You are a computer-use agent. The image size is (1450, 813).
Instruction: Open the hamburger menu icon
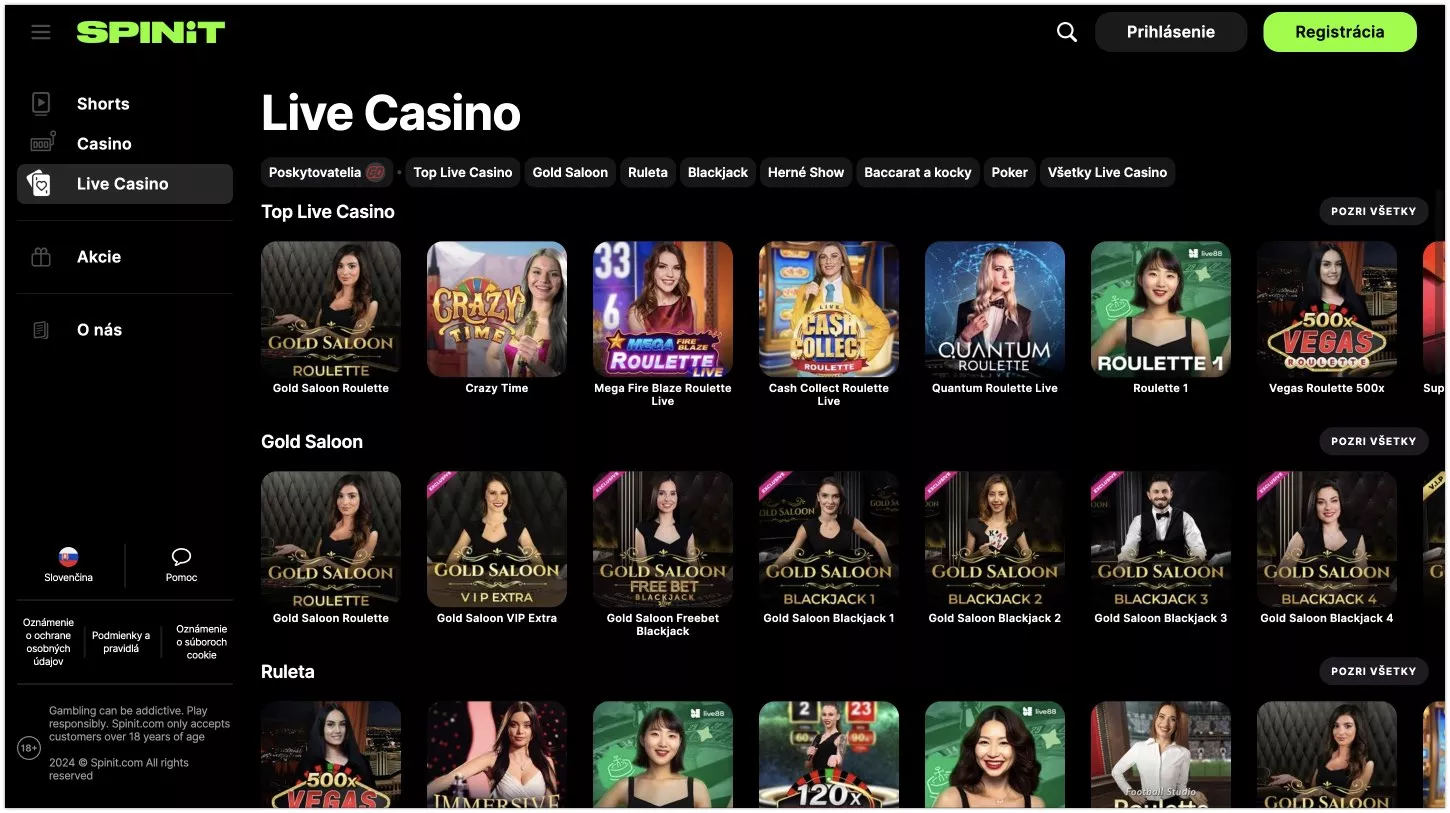[x=41, y=32]
